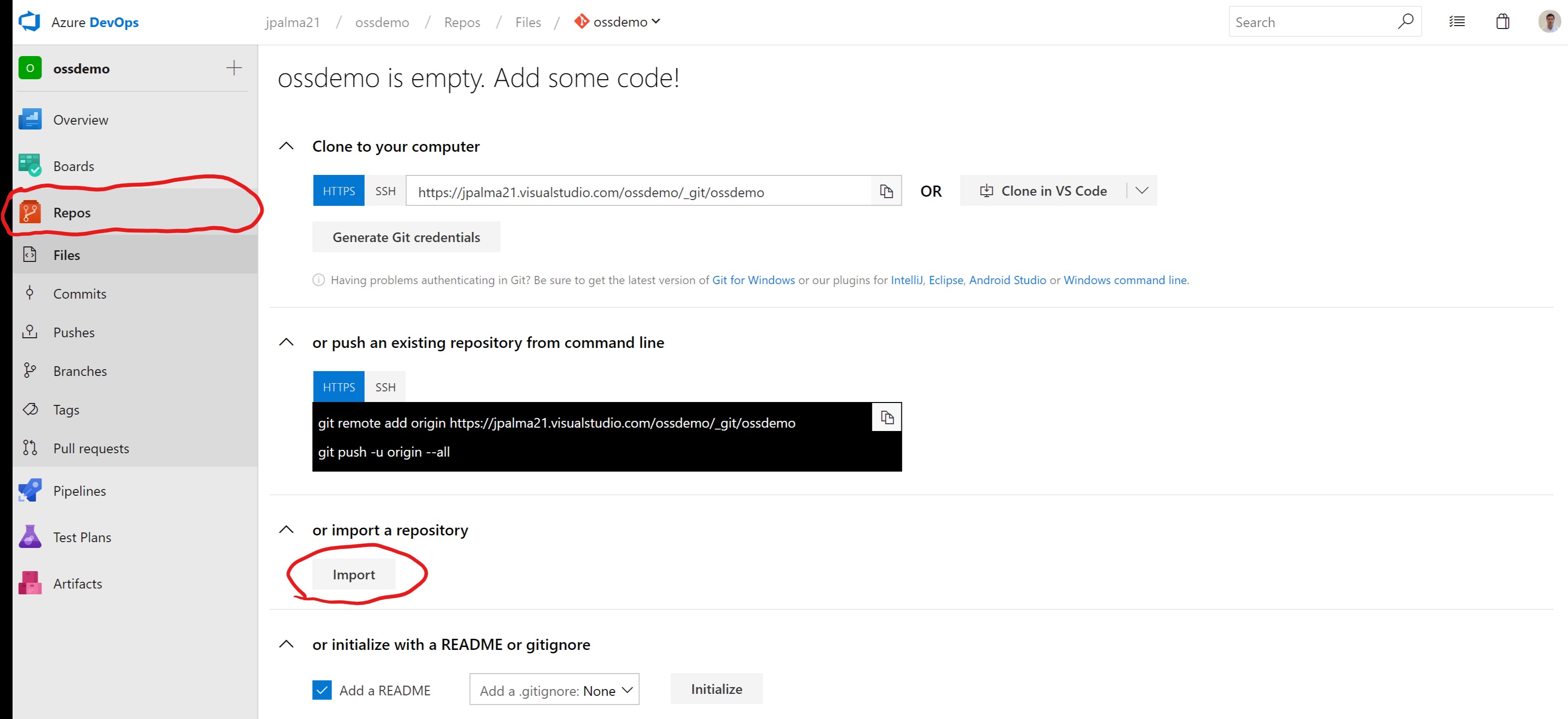Click the Git for Windows link

(753, 280)
